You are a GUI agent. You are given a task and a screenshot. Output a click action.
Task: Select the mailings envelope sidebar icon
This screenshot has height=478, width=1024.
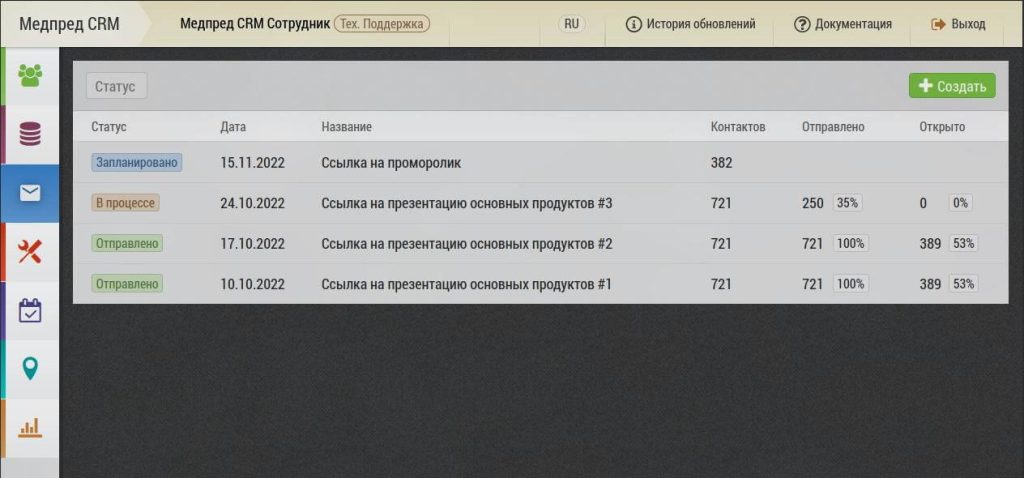(x=30, y=193)
